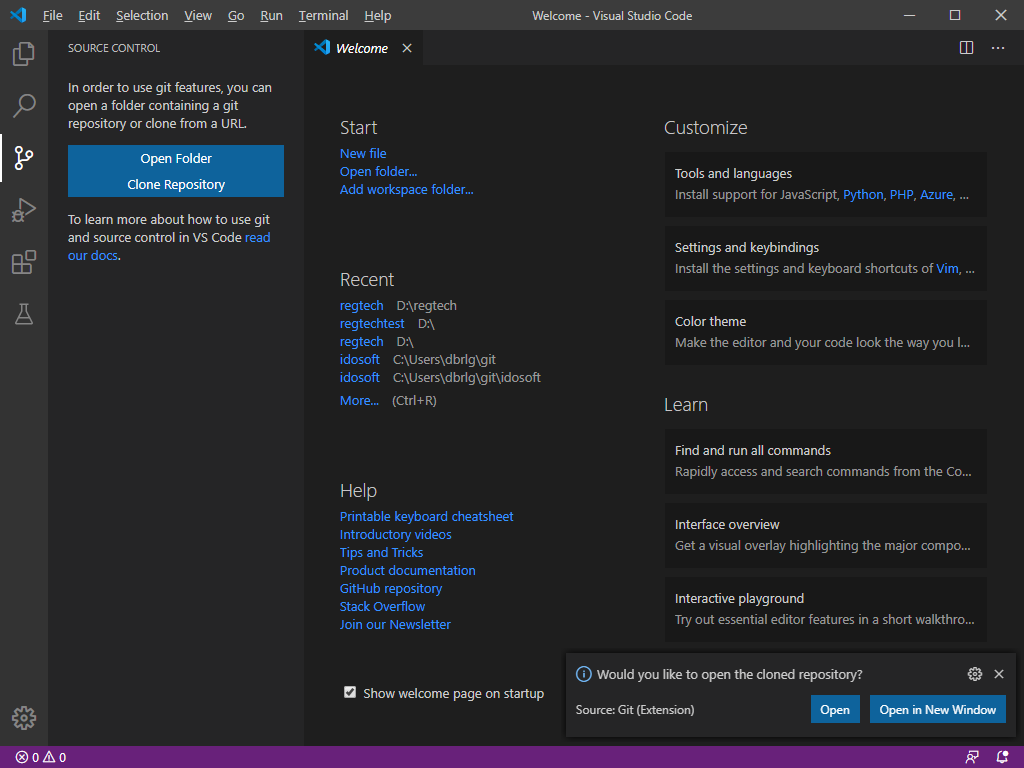Image resolution: width=1024 pixels, height=768 pixels.
Task: Open the Run menu
Action: pyautogui.click(x=271, y=16)
